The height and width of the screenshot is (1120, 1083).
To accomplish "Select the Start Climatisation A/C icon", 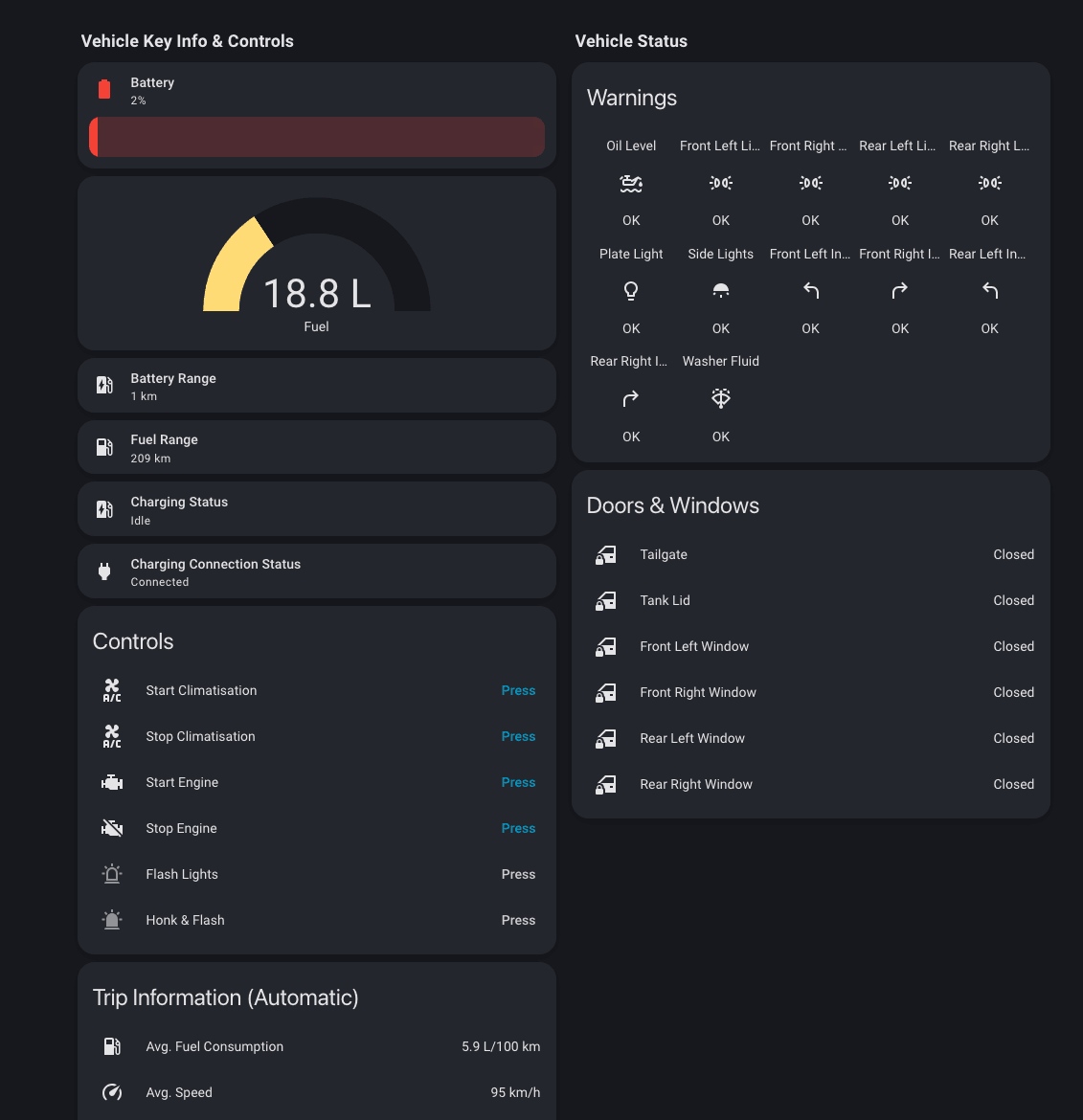I will (x=111, y=690).
